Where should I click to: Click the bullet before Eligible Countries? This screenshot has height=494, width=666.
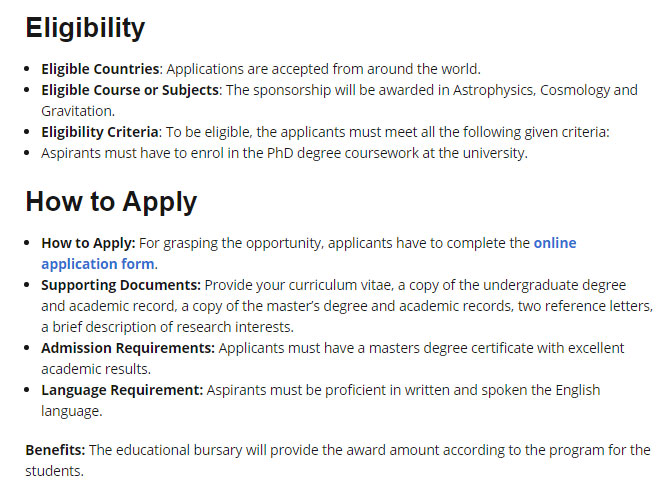pos(27,68)
